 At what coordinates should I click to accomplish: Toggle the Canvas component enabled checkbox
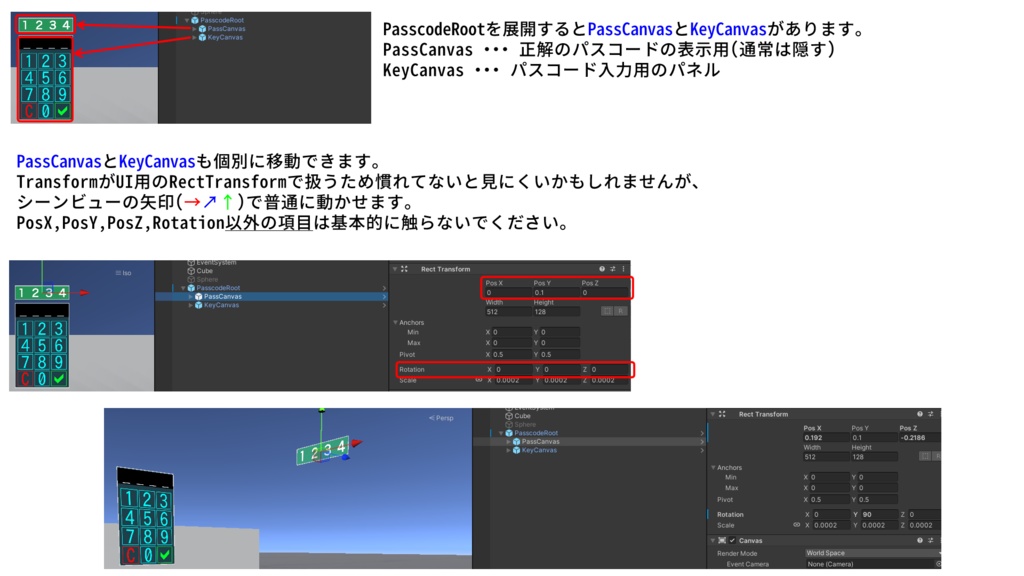pyautogui.click(x=731, y=540)
